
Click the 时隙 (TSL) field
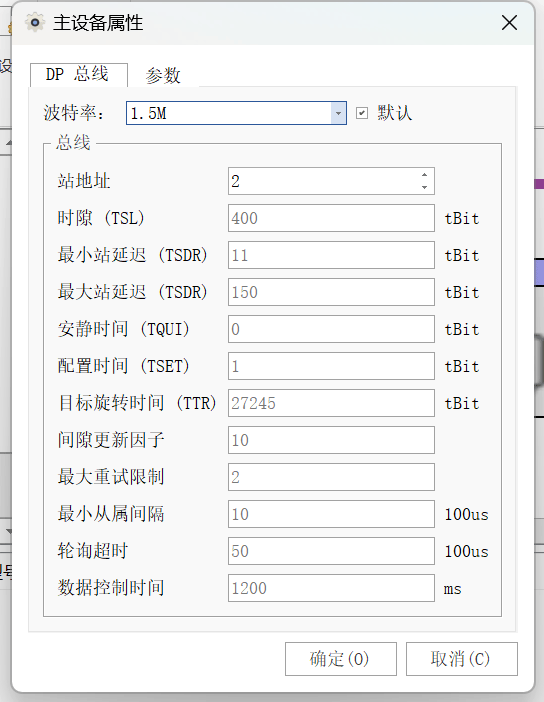click(x=331, y=218)
